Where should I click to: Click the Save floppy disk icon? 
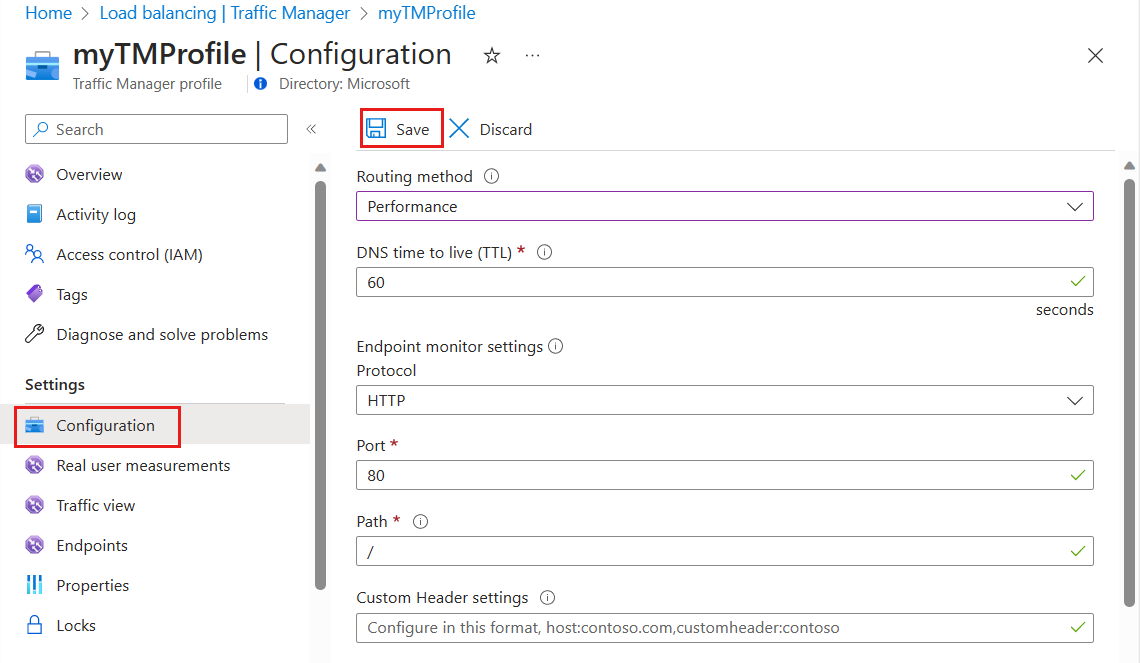(x=376, y=129)
